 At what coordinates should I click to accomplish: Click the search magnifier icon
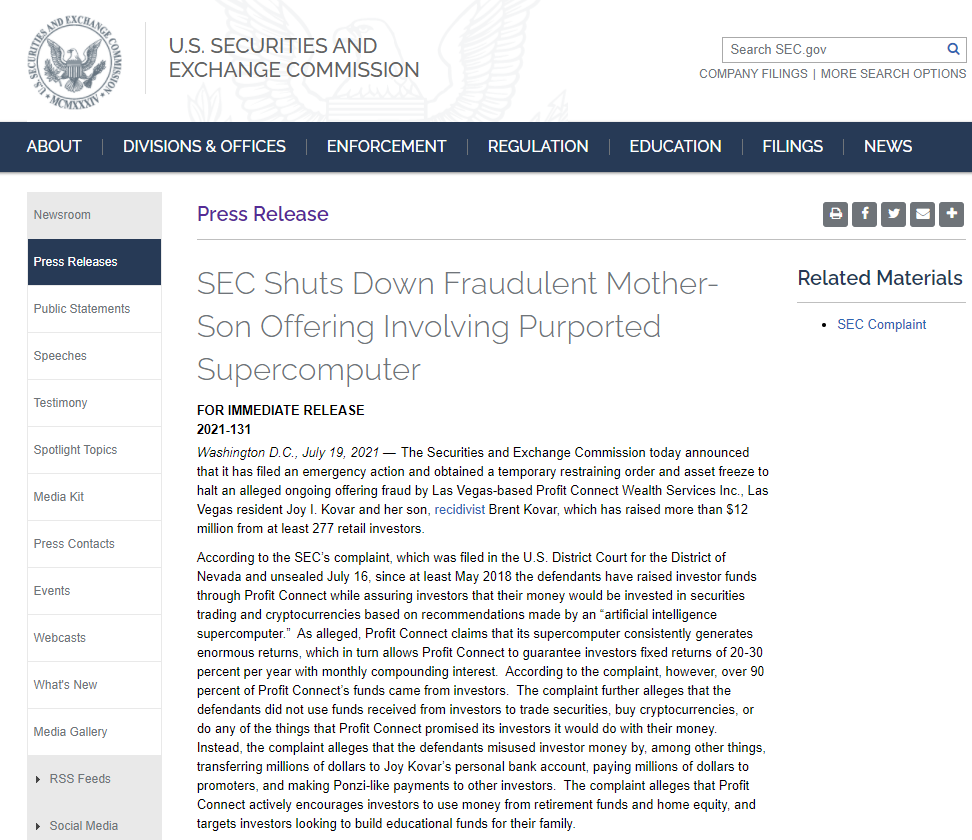(954, 49)
